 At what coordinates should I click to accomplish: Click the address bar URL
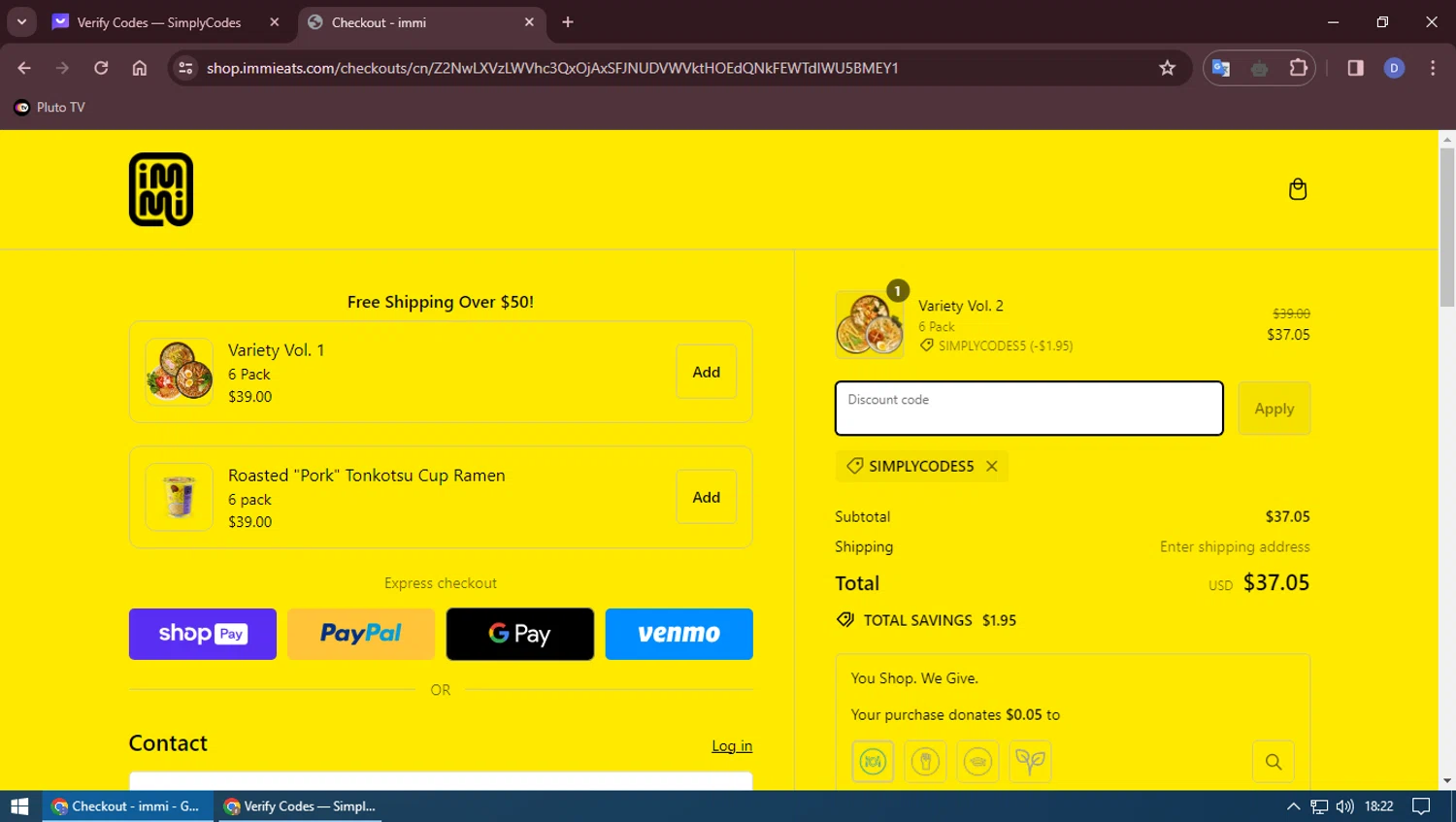(x=552, y=68)
